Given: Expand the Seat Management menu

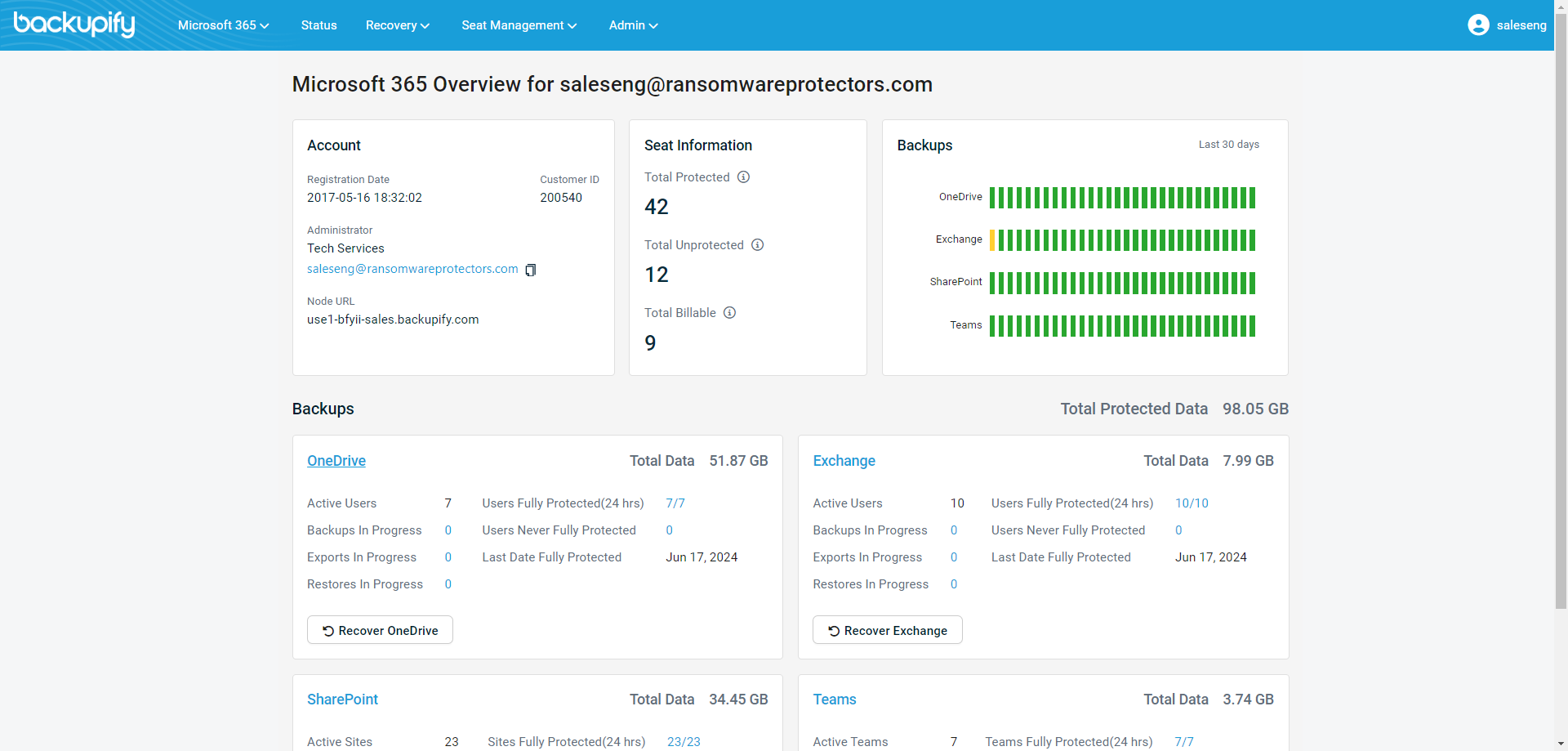Looking at the screenshot, I should pyautogui.click(x=519, y=25).
